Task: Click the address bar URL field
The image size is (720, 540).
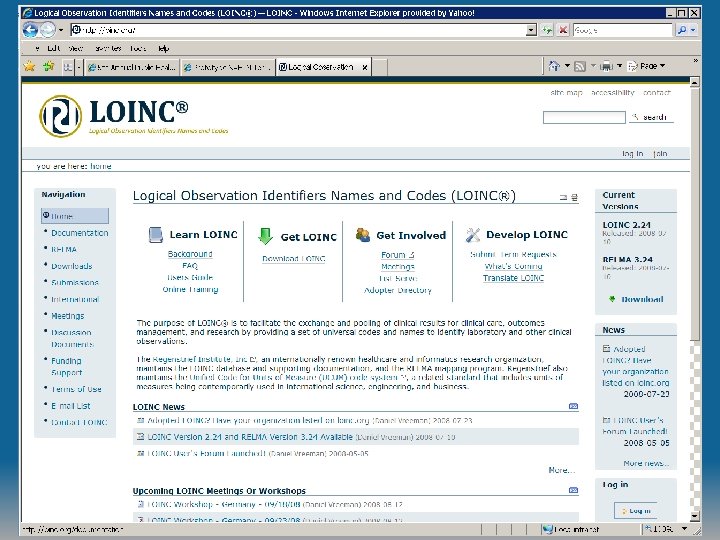Action: pos(298,30)
